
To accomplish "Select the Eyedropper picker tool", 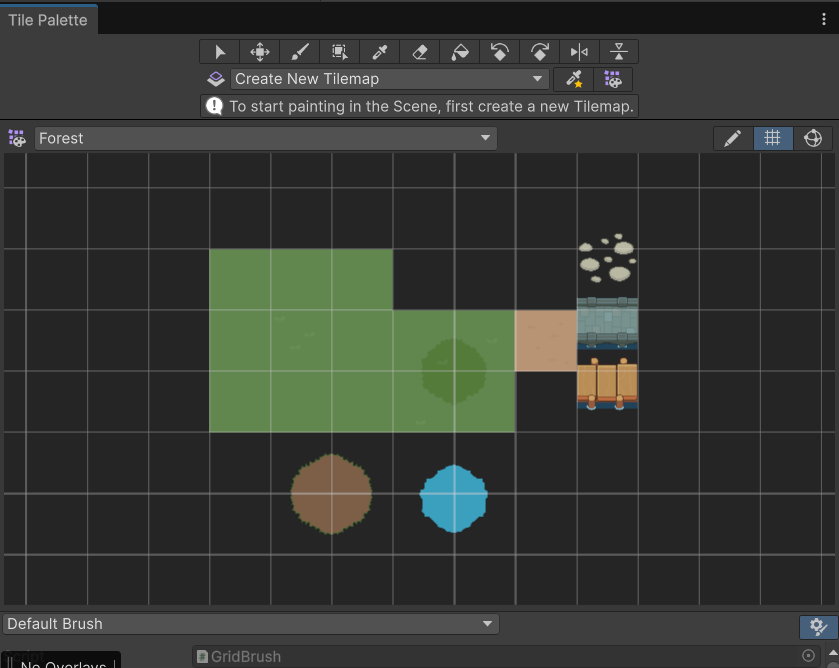I will pyautogui.click(x=379, y=52).
